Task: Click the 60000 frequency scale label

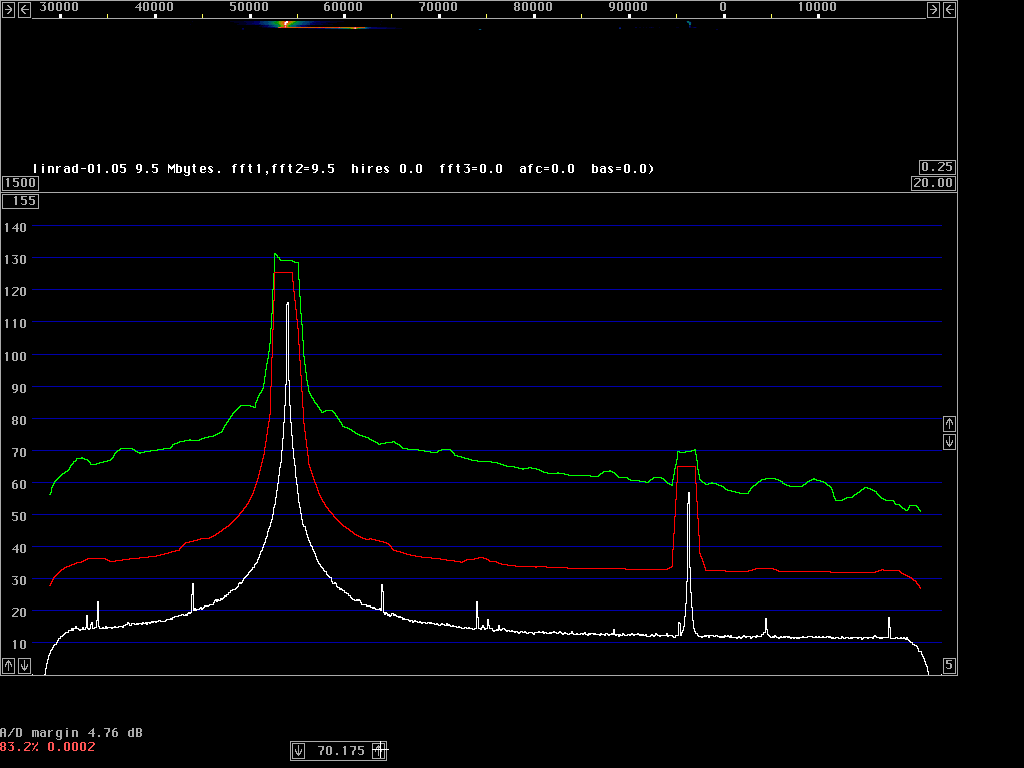Action: tap(343, 7)
